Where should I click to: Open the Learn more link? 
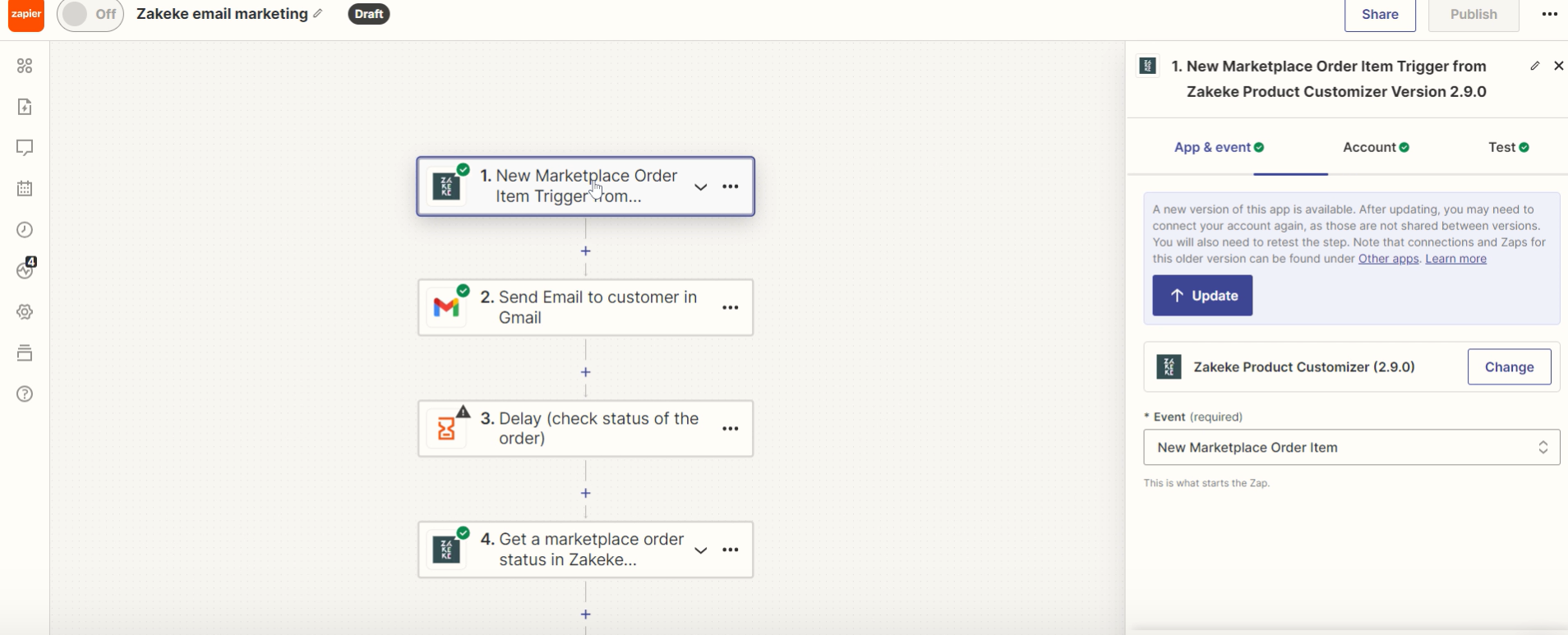[1455, 259]
